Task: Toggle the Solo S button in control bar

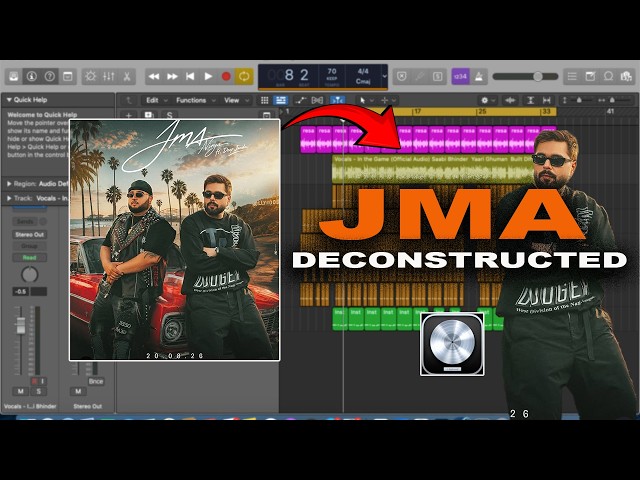Action: click(x=438, y=76)
